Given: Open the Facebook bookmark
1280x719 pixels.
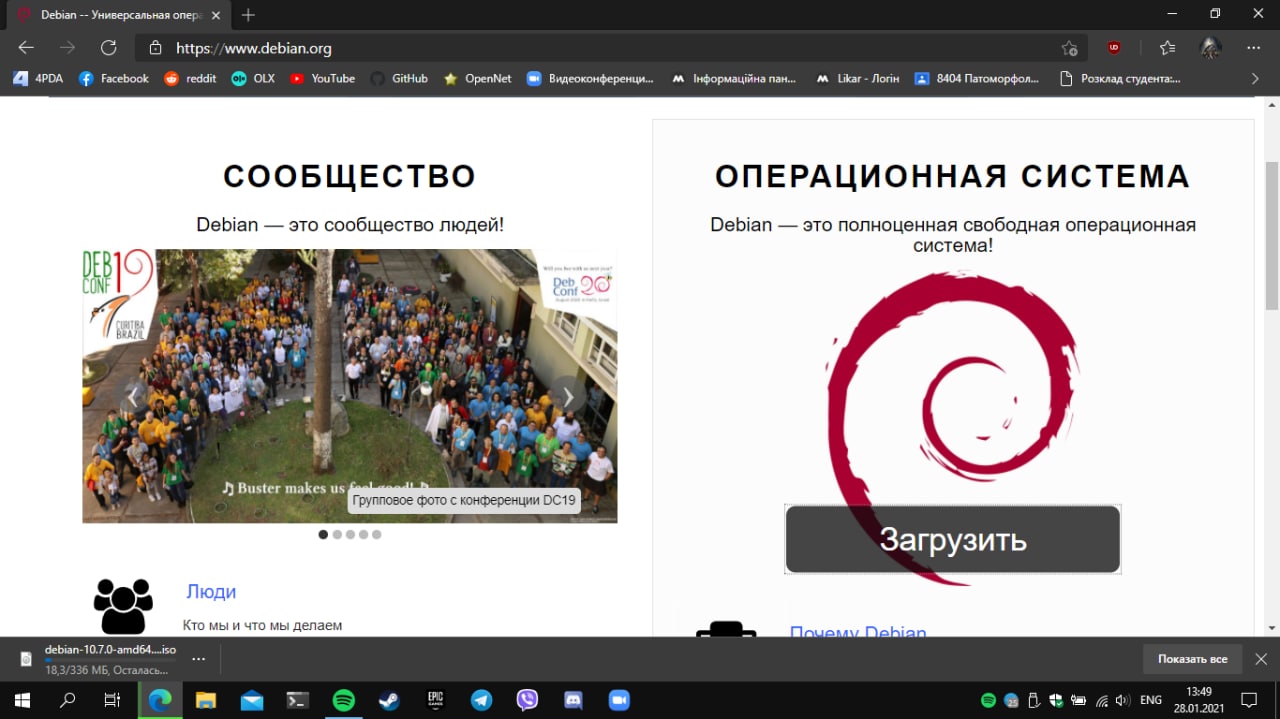Looking at the screenshot, I should 114,78.
